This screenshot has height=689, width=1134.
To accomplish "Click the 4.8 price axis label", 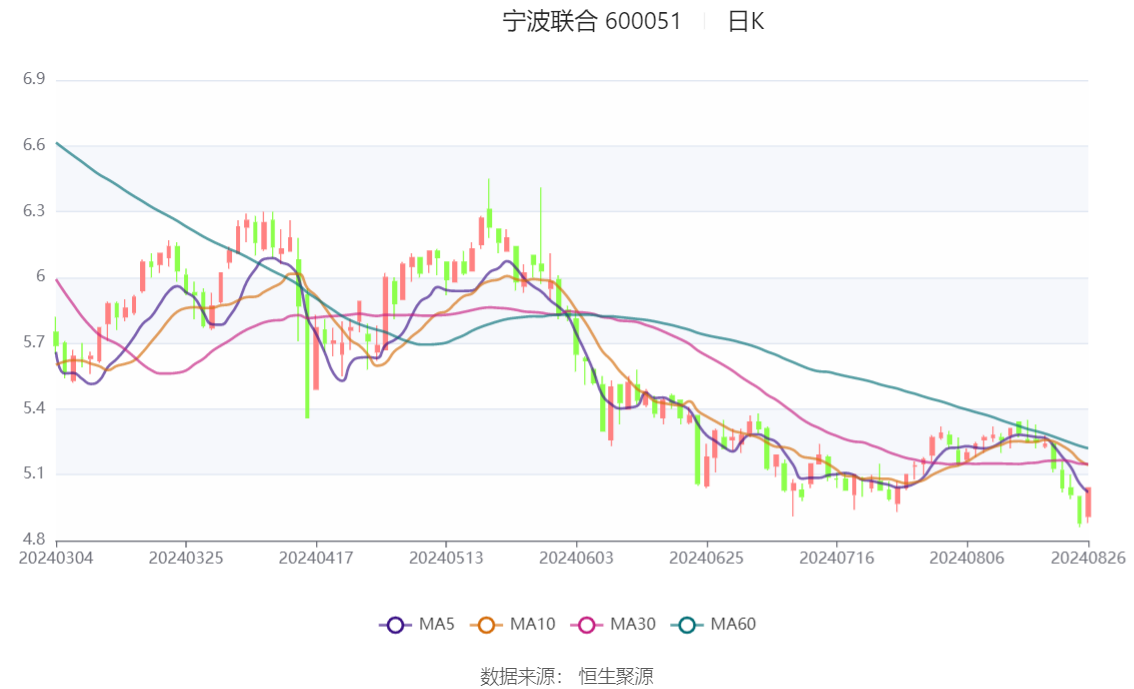I will click(34, 539).
